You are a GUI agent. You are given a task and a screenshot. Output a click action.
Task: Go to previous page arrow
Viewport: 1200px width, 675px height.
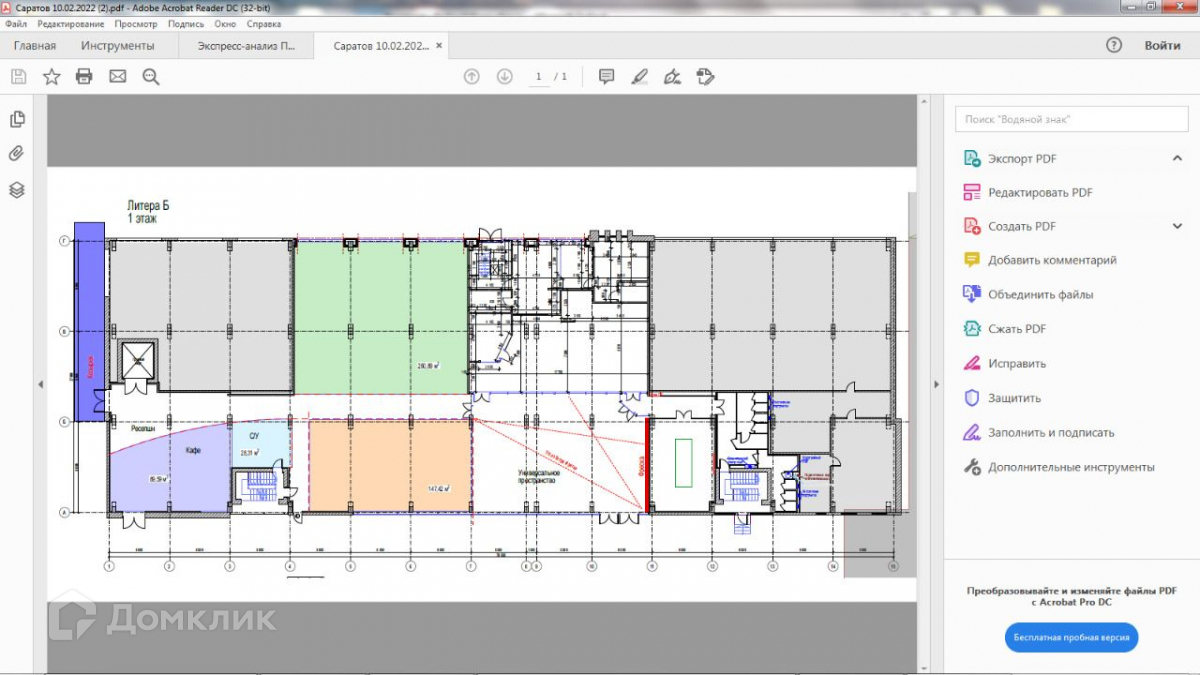coord(472,77)
